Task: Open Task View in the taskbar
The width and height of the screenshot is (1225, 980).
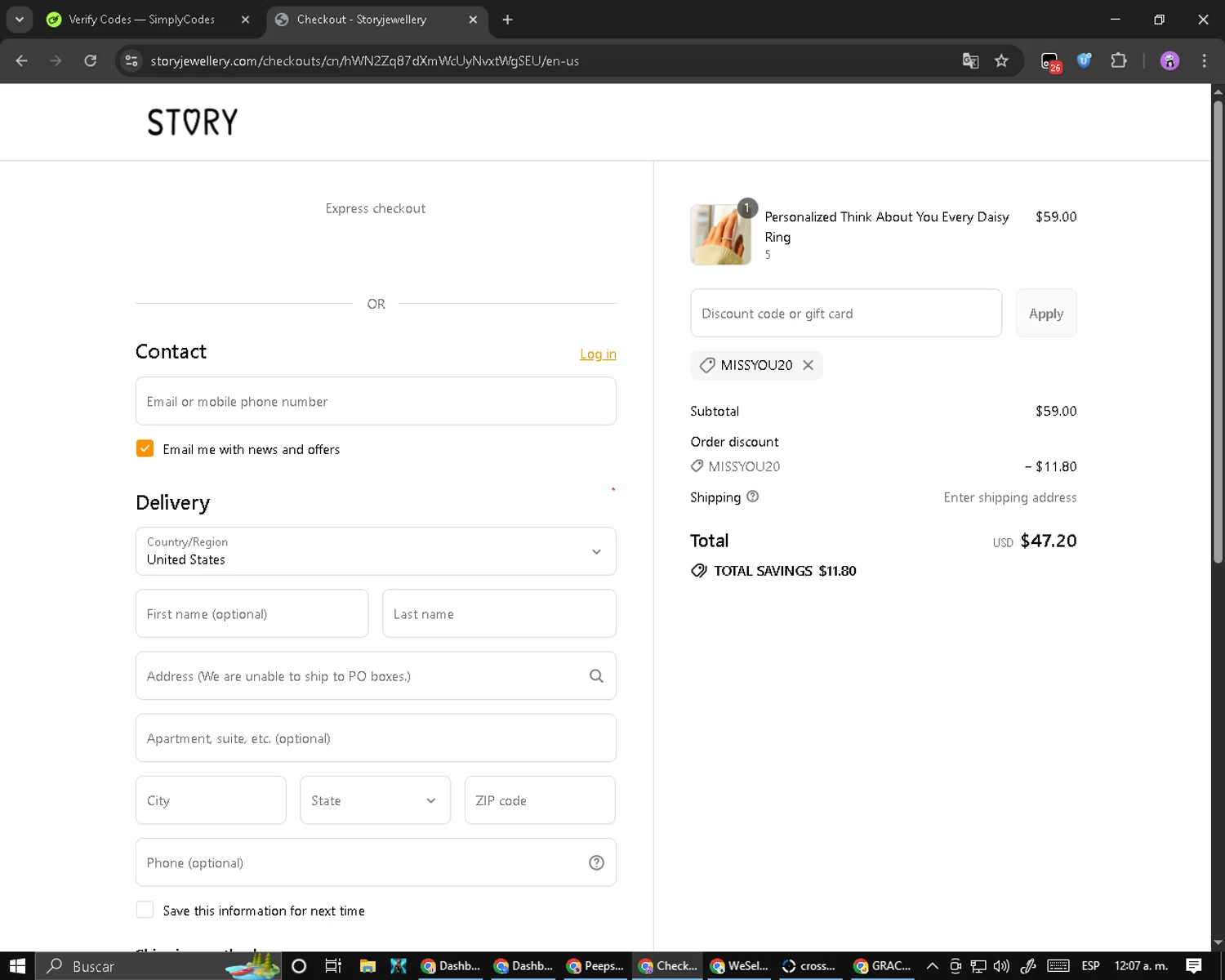Action: click(333, 966)
